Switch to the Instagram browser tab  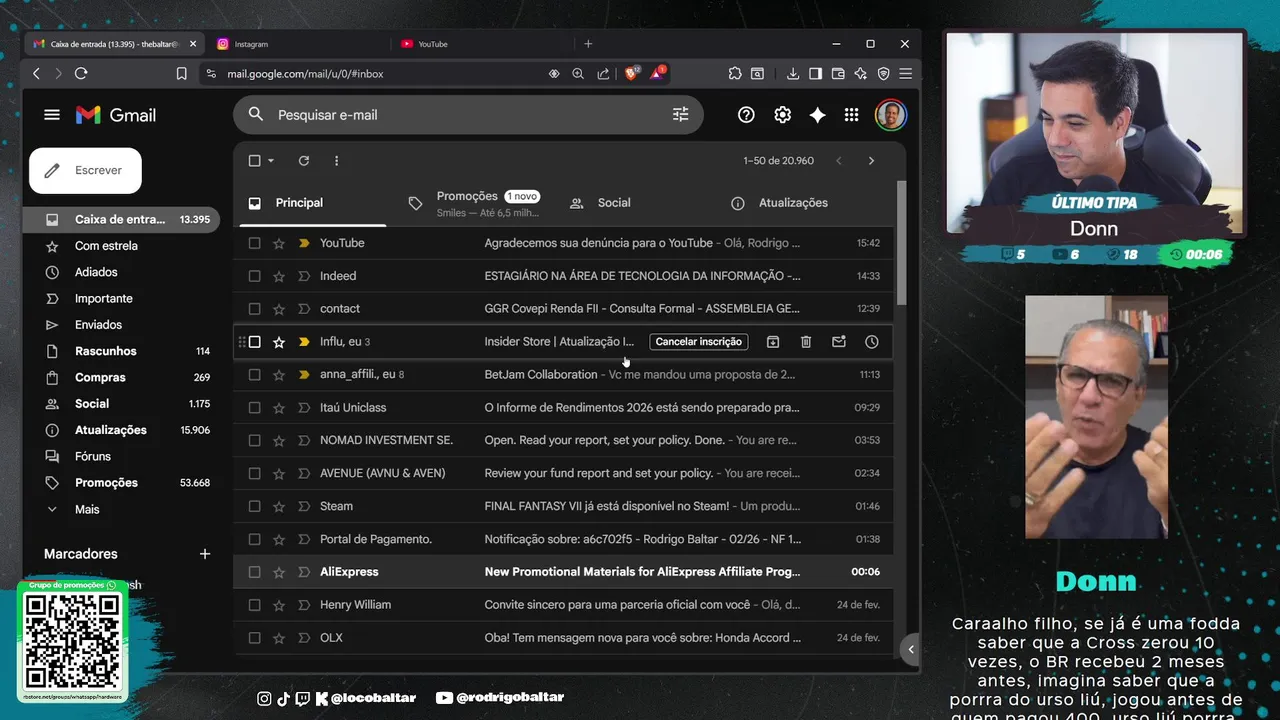[298, 44]
